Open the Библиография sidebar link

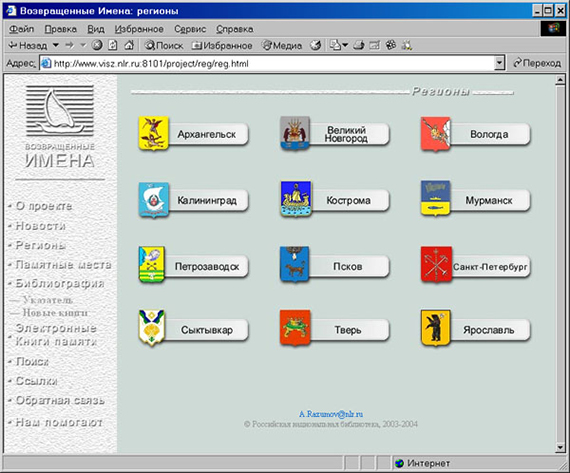[x=60, y=283]
